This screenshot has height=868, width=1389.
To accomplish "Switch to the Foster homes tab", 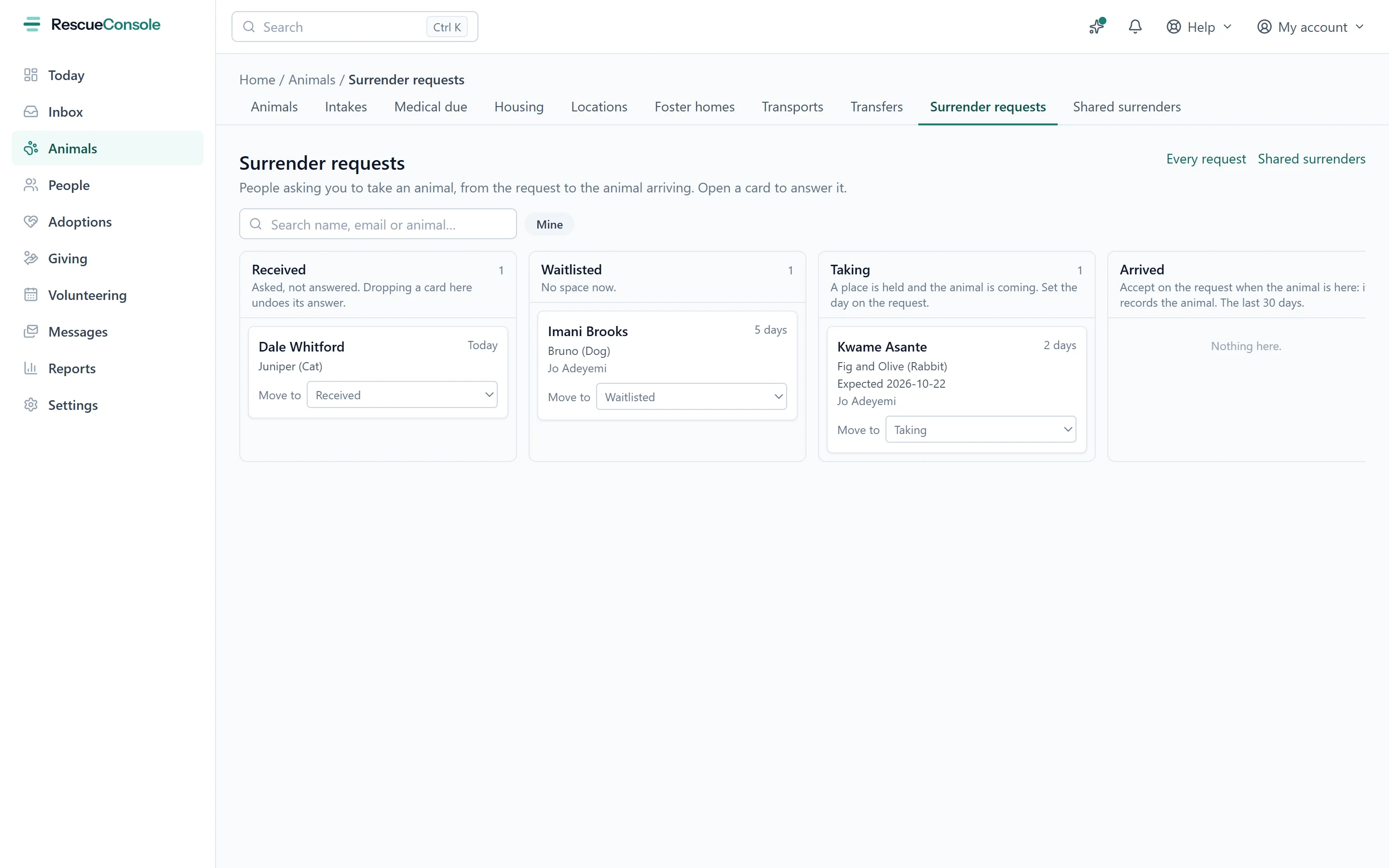I will [x=694, y=107].
